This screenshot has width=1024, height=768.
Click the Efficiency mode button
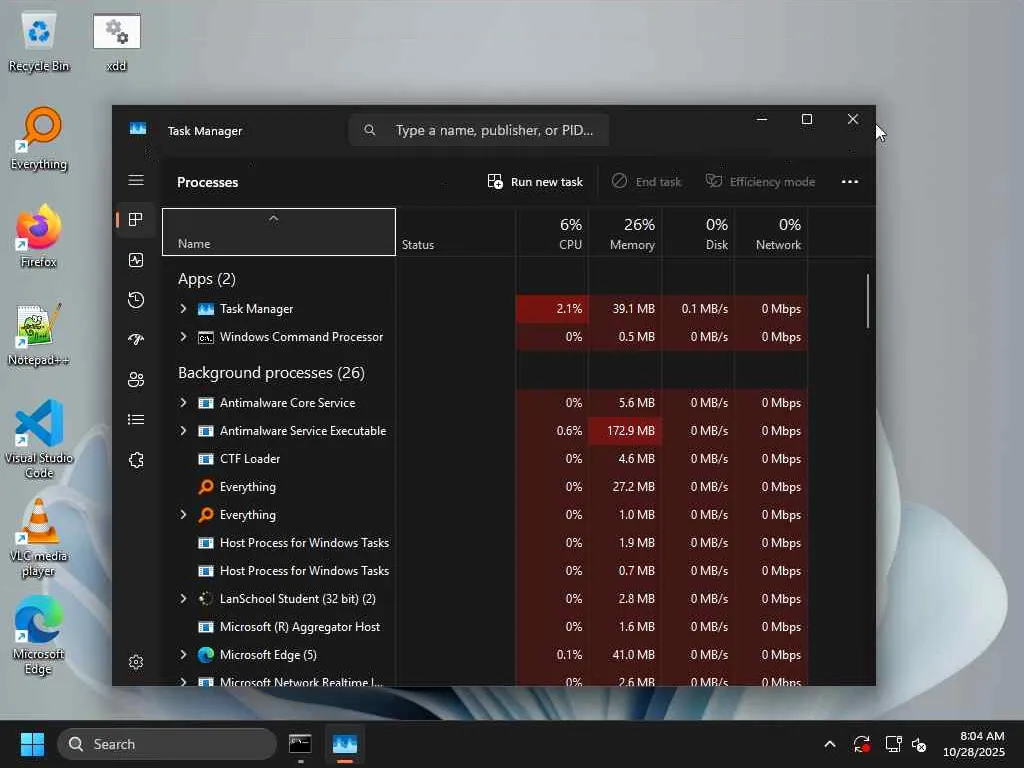[761, 182]
